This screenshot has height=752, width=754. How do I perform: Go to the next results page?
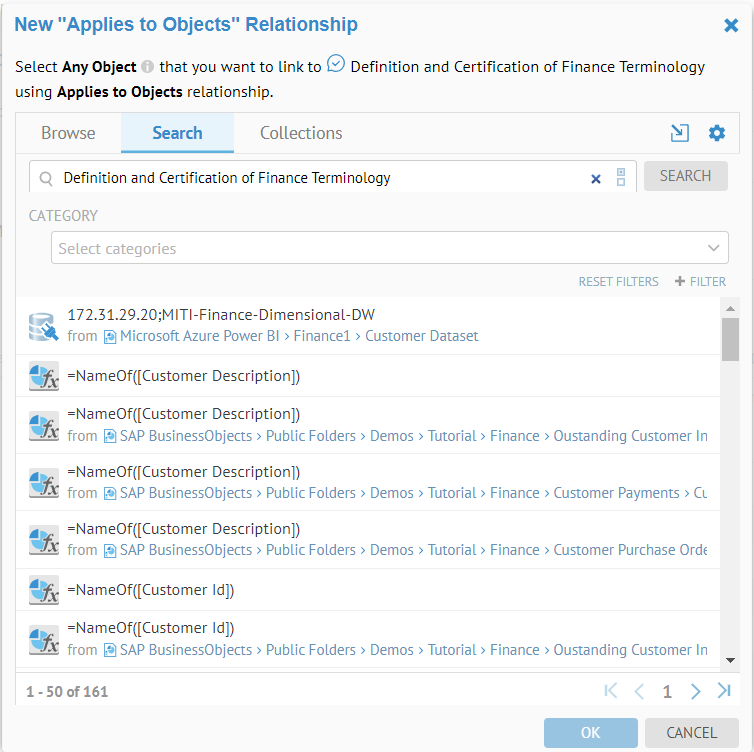click(696, 691)
